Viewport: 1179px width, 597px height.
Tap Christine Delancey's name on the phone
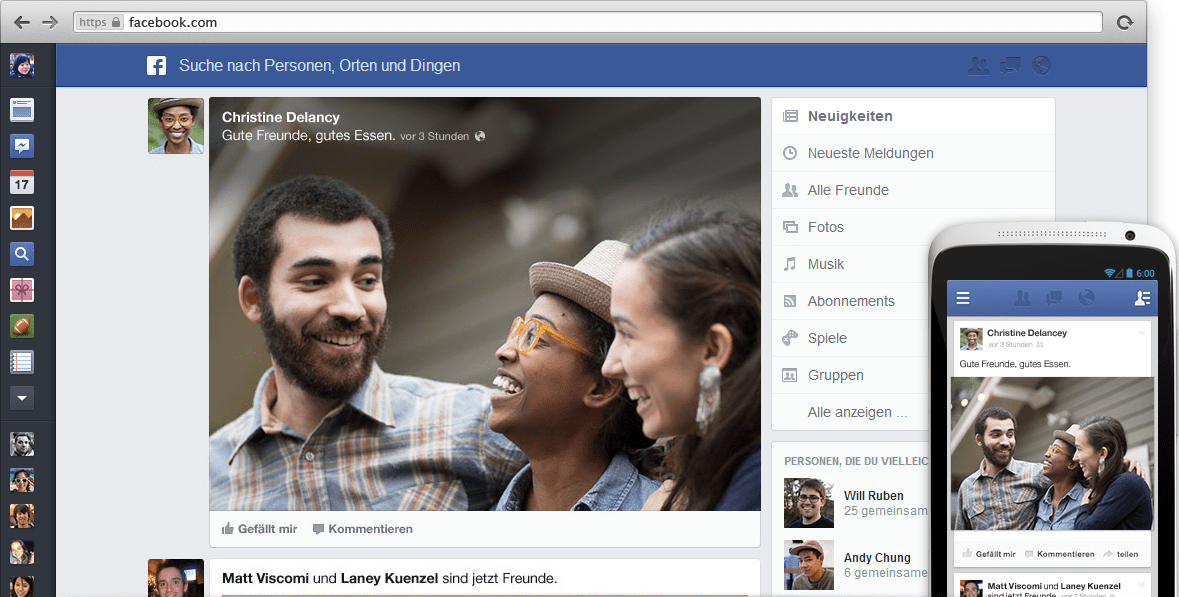tap(1027, 332)
